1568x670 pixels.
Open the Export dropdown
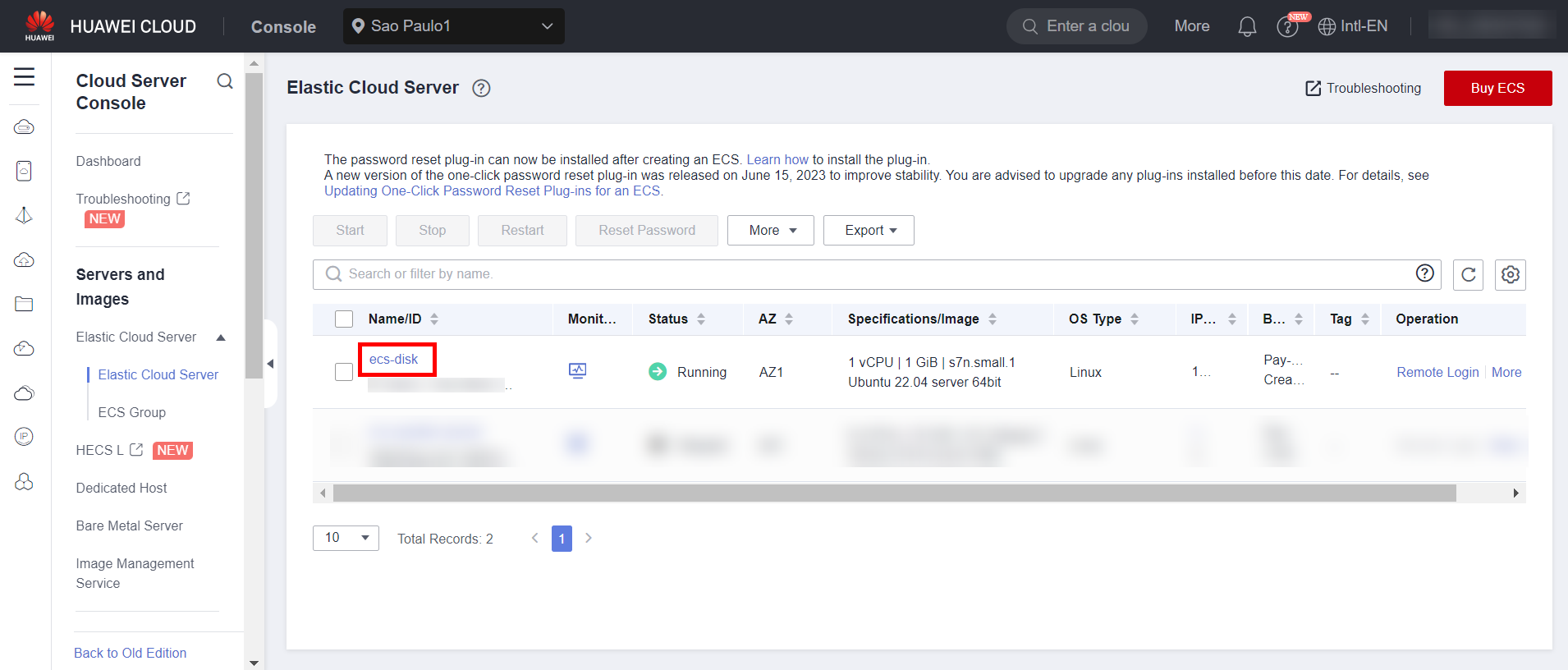pyautogui.click(x=869, y=231)
